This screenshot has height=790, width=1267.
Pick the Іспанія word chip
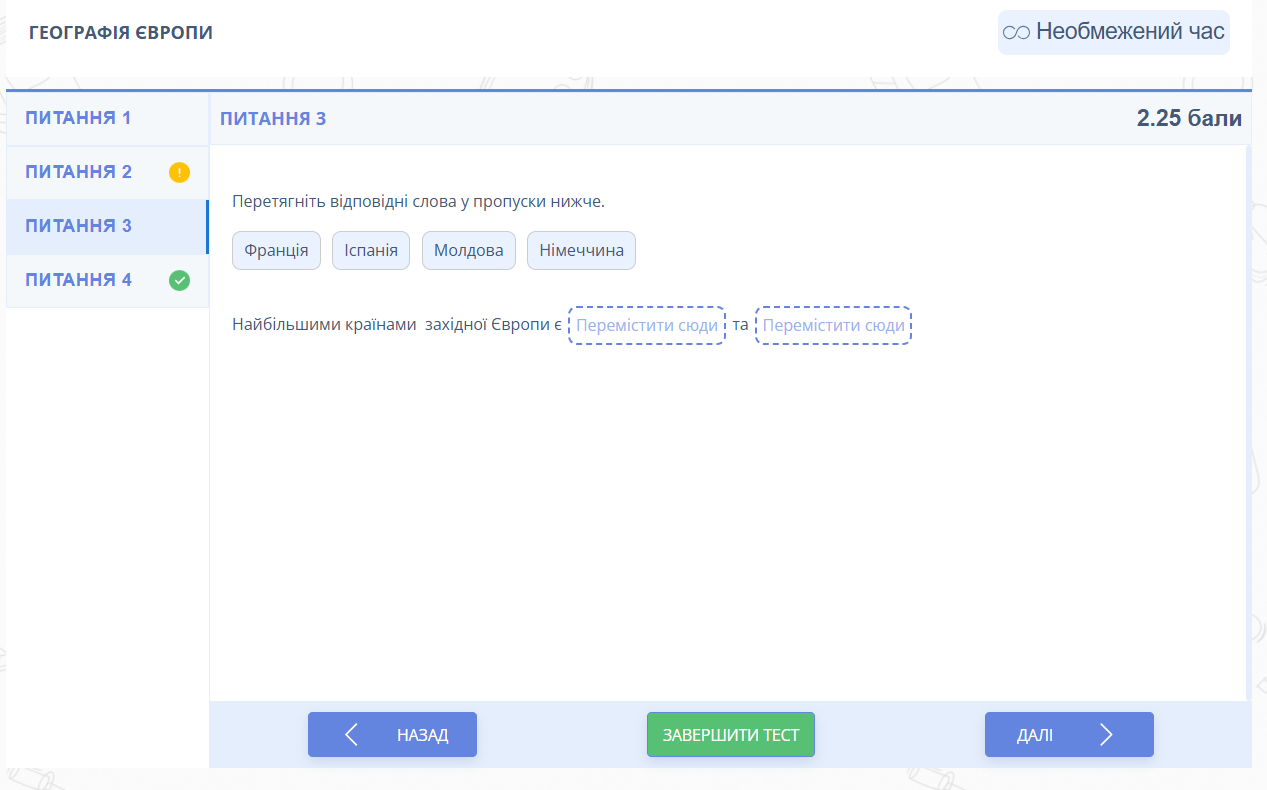point(370,250)
